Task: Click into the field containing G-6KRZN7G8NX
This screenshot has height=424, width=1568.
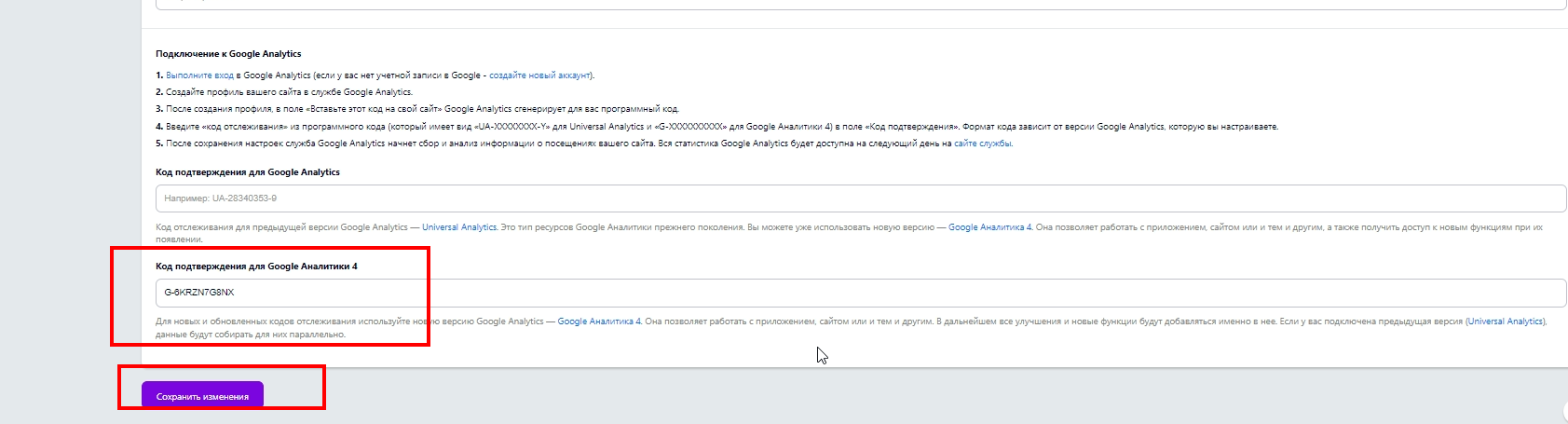Action: [861, 293]
